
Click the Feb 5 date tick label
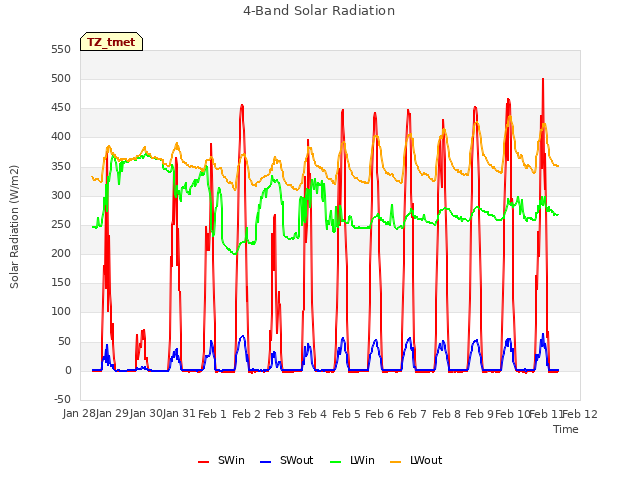pyautogui.click(x=346, y=414)
